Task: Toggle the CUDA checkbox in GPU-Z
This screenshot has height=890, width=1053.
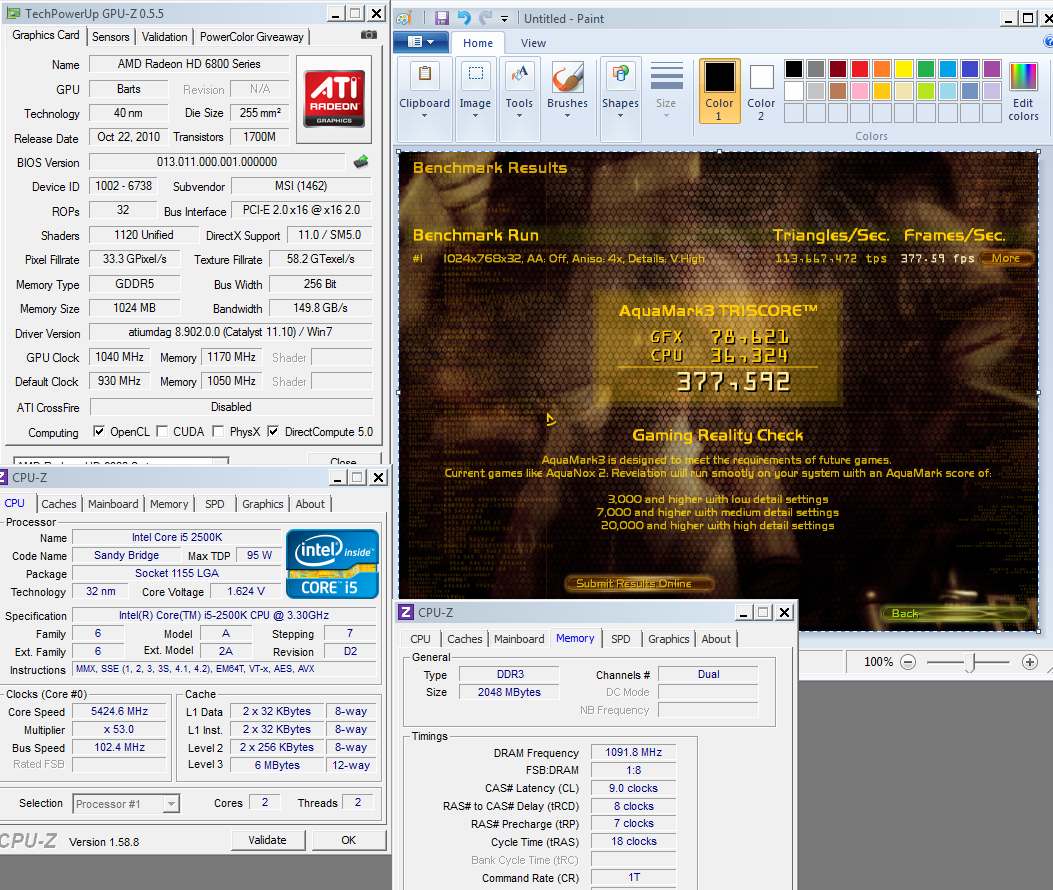Action: point(162,431)
